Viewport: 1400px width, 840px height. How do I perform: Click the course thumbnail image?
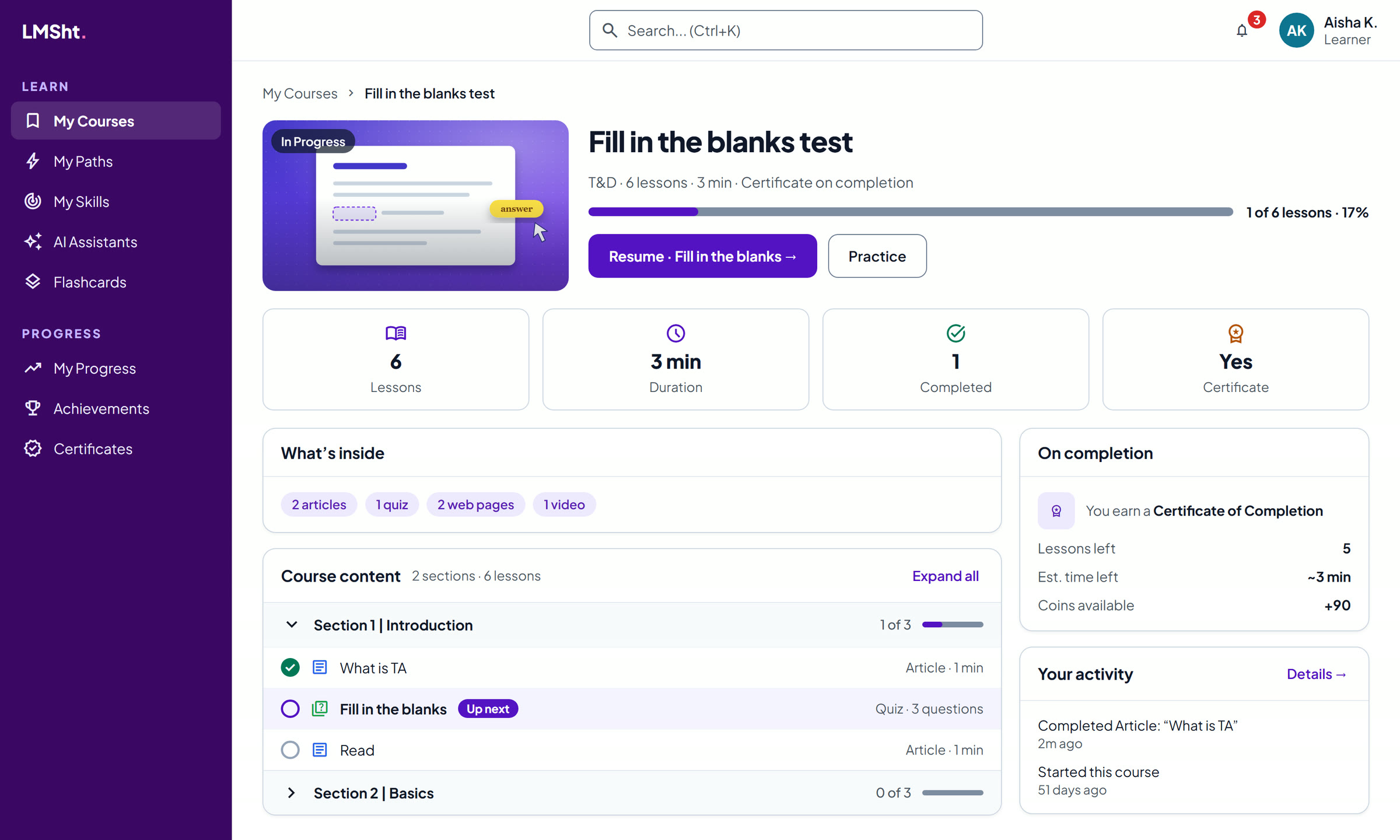[x=415, y=205]
